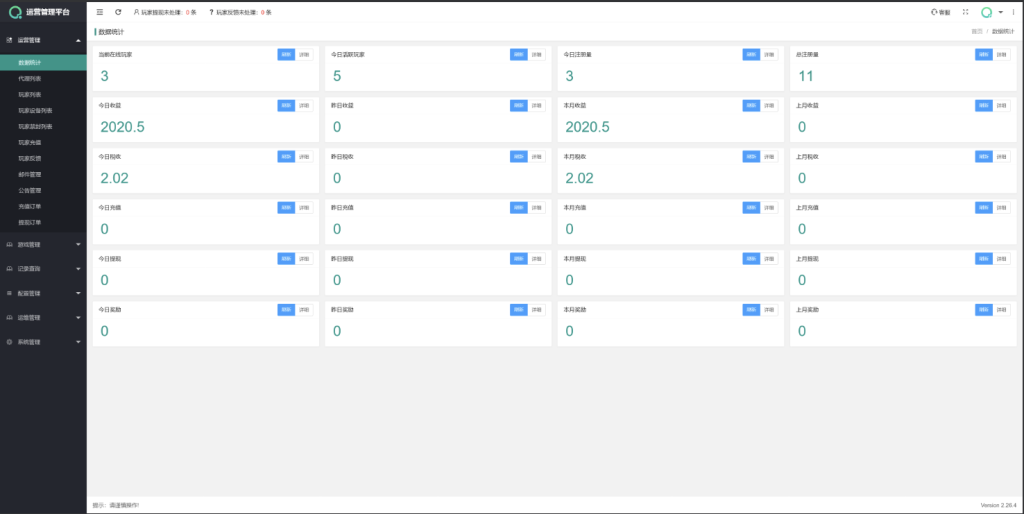1024x514 pixels.
Task: Open pending player withdrawal notice in top bar
Action: click(x=164, y=12)
